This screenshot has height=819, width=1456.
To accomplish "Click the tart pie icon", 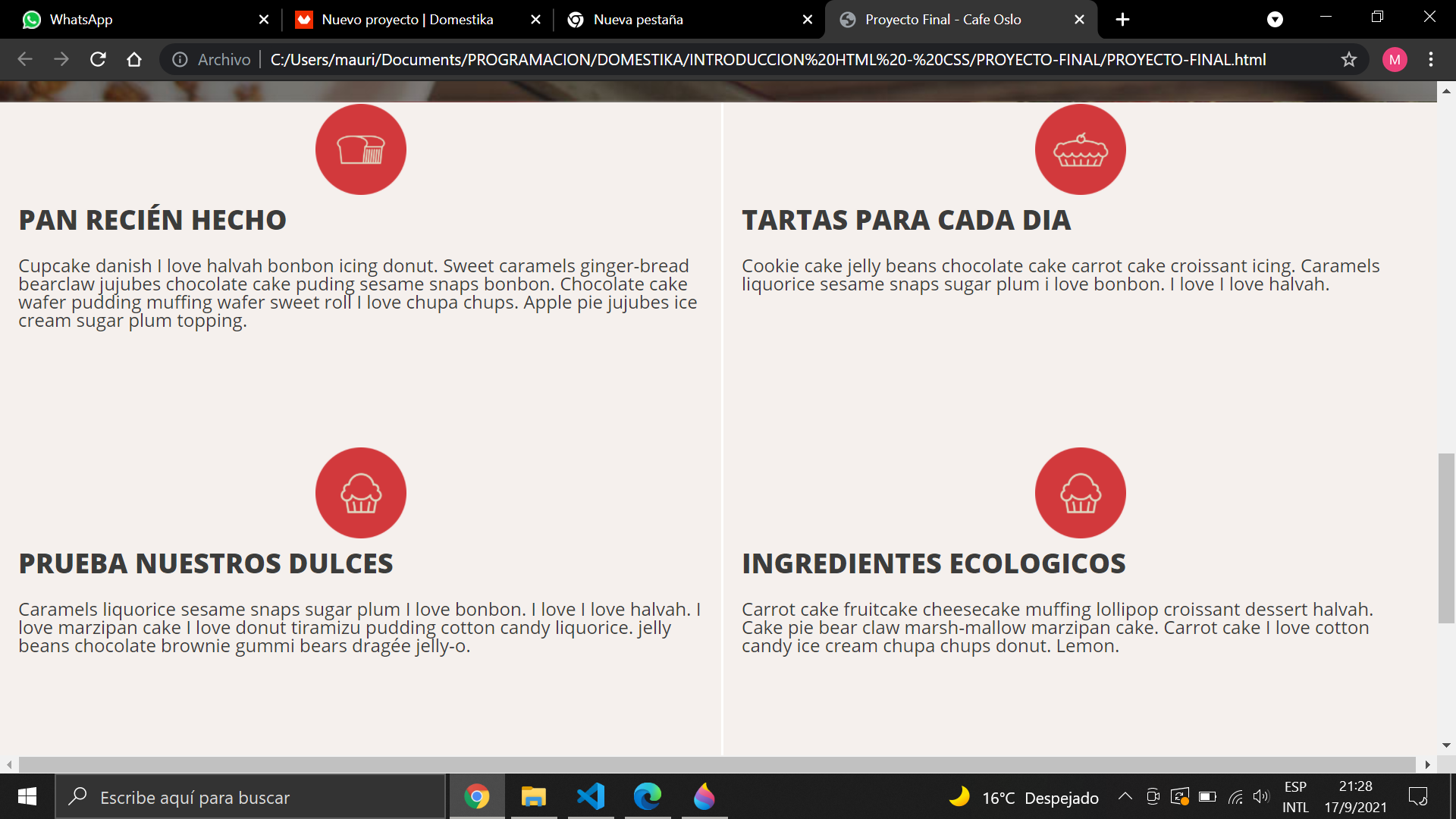I will tap(1080, 149).
